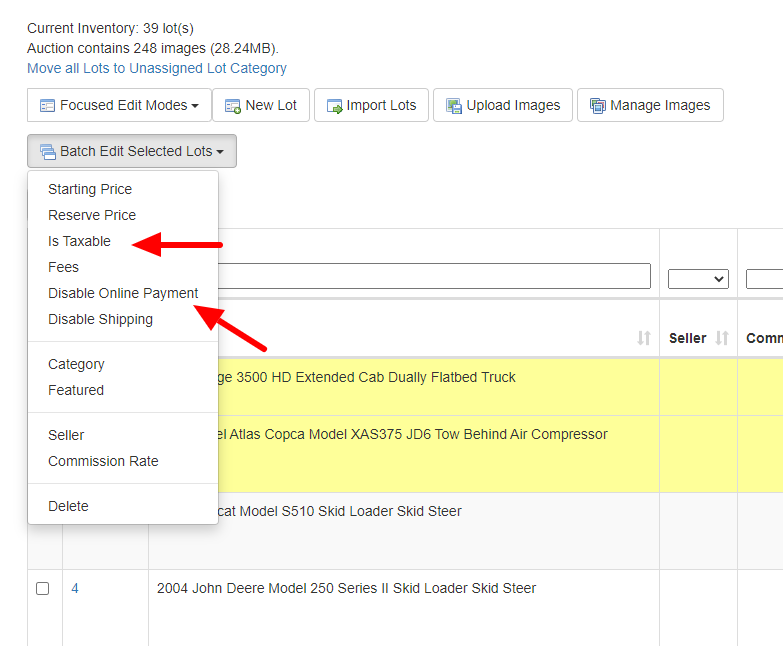
Task: Open lot number 4 link
Action: [75, 589]
